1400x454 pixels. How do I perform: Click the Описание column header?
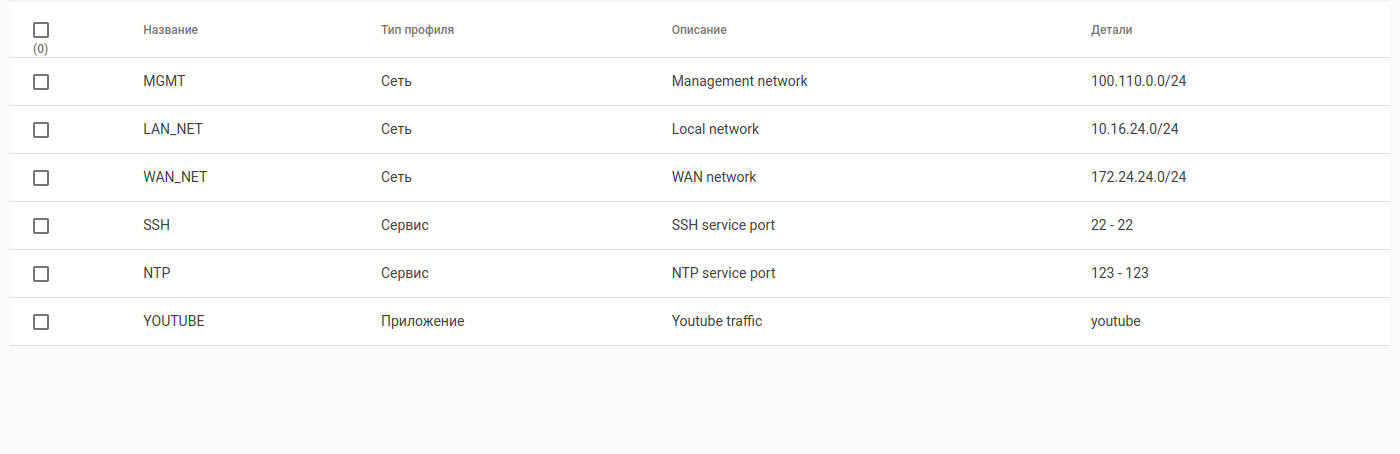click(x=699, y=30)
